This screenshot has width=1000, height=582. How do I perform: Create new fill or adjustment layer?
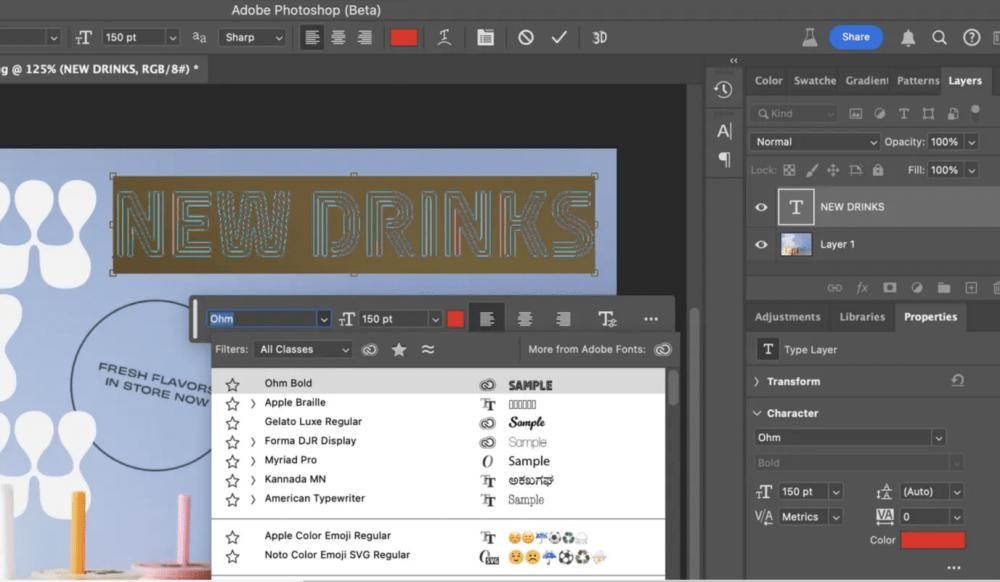coord(916,288)
